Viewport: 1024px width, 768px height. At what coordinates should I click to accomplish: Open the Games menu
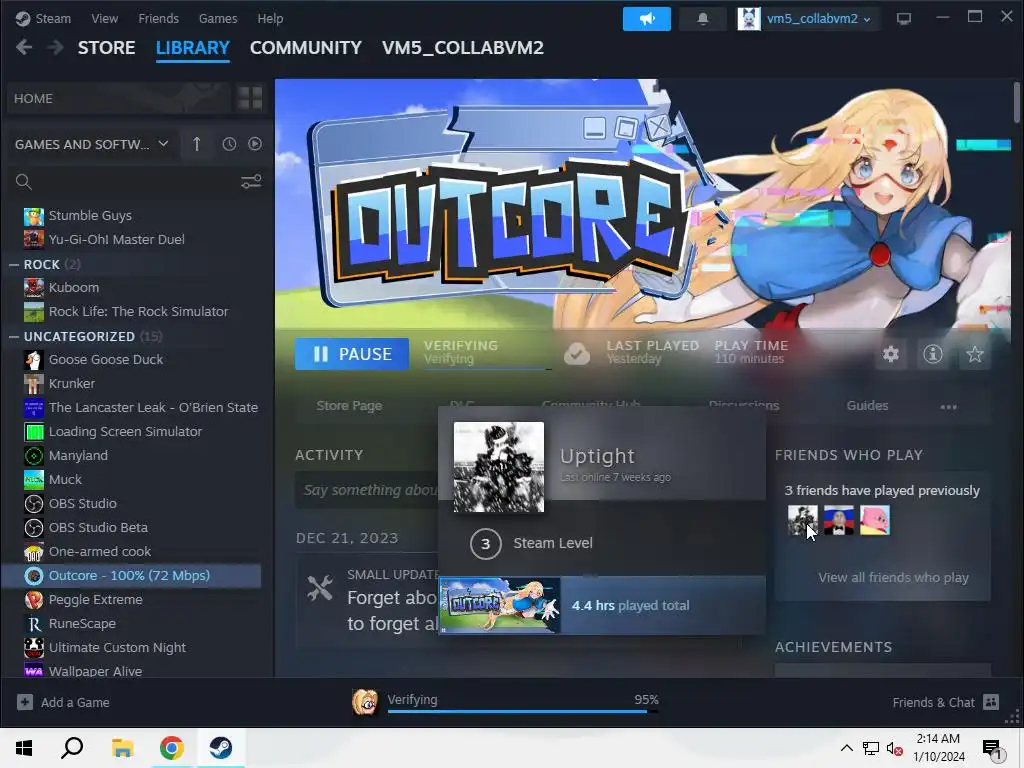pos(218,18)
